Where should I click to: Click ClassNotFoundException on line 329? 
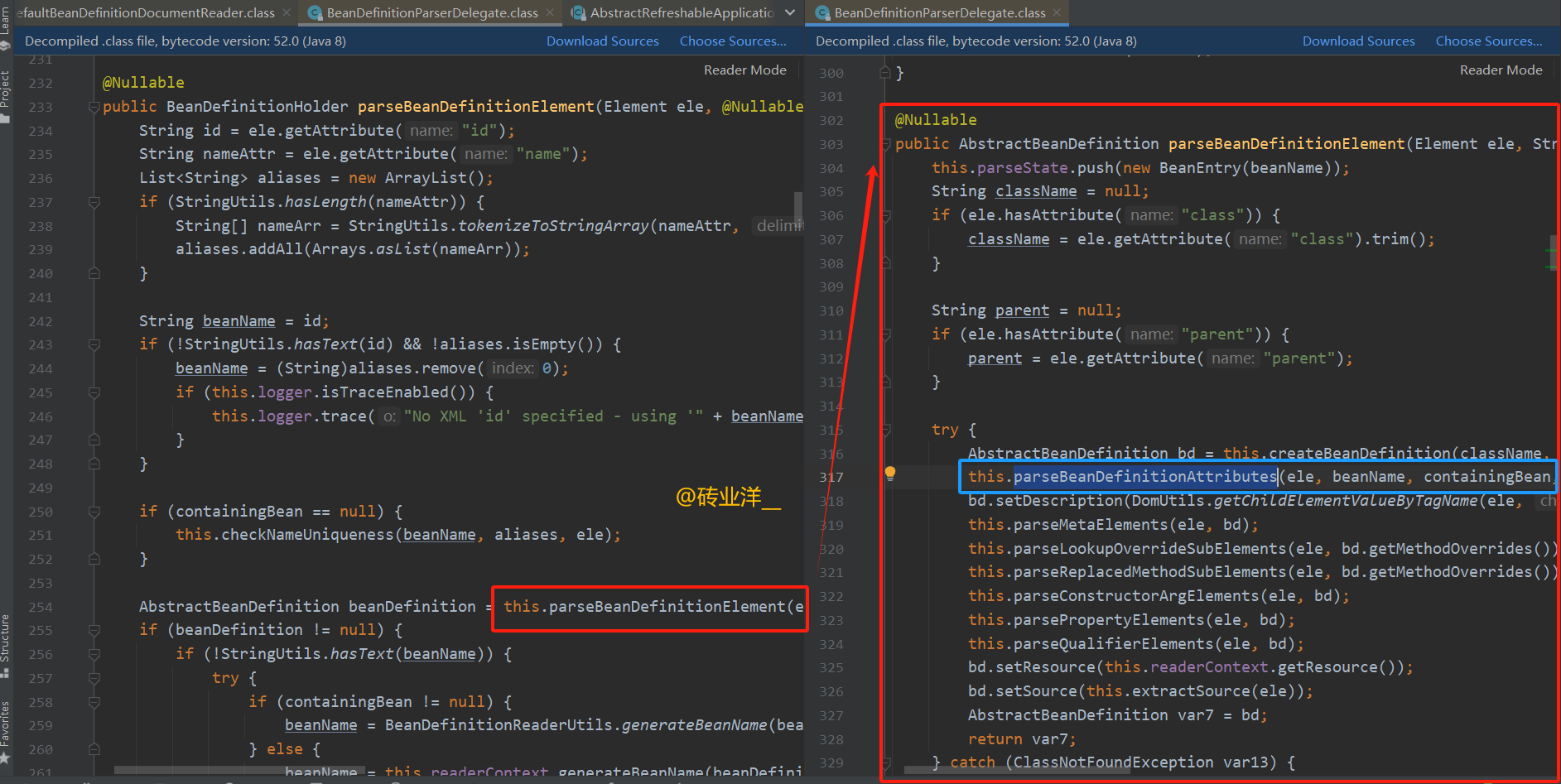tap(1113, 762)
